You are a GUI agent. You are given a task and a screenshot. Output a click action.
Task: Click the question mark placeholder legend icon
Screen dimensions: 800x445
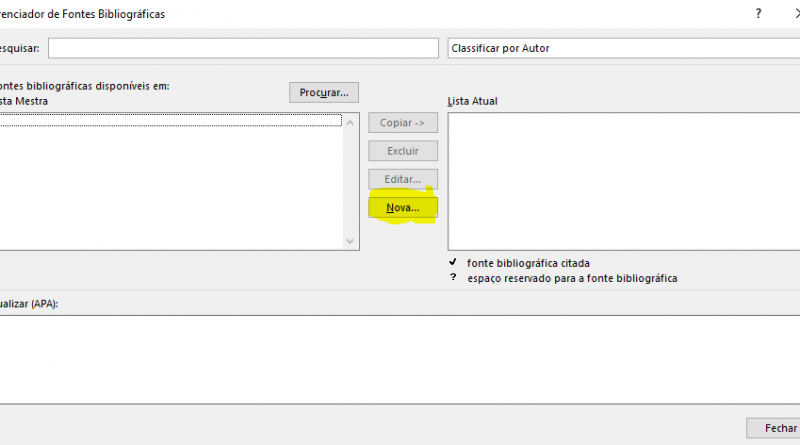point(453,278)
